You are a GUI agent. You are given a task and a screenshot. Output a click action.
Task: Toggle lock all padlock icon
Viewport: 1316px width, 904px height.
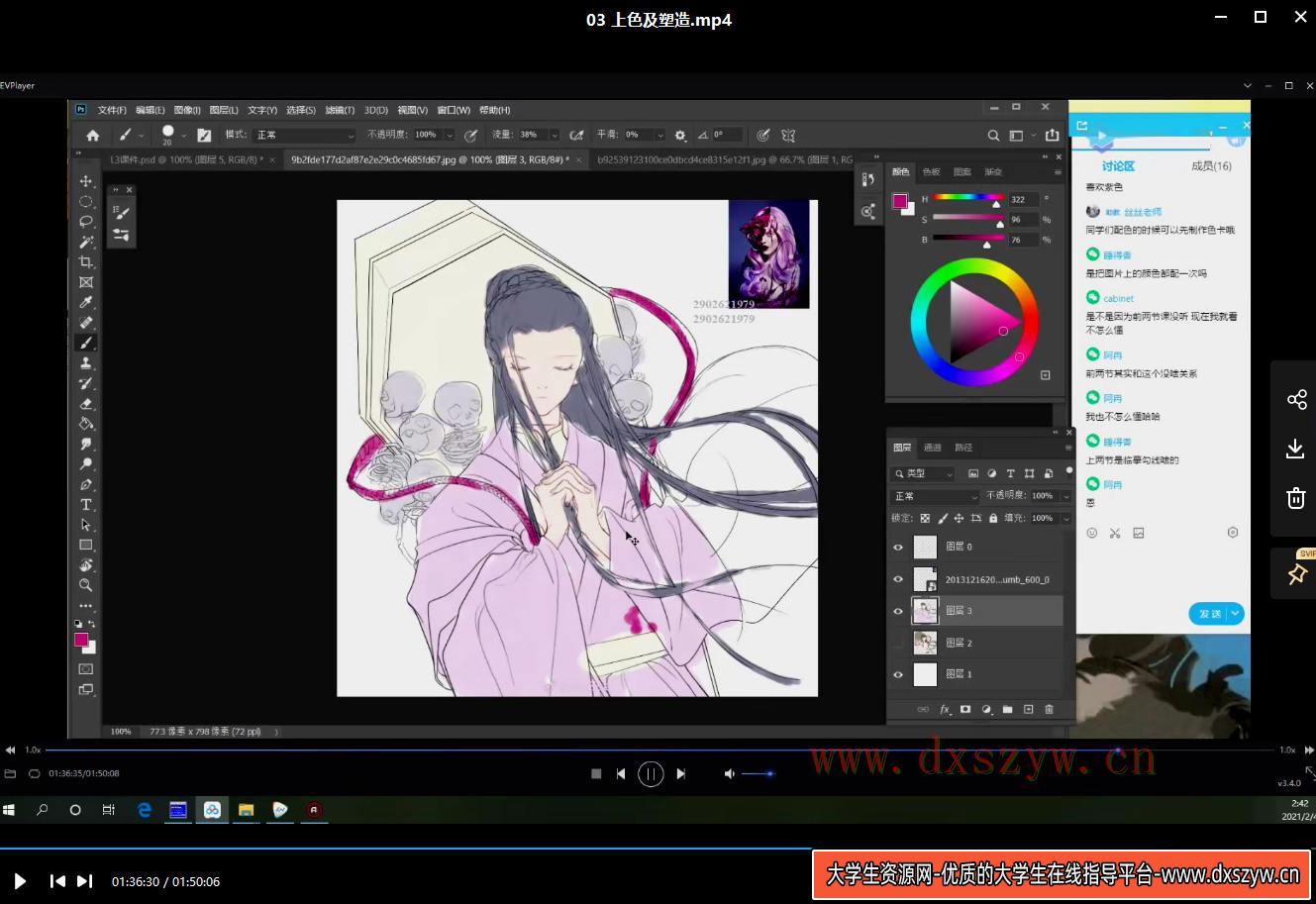pyautogui.click(x=993, y=518)
